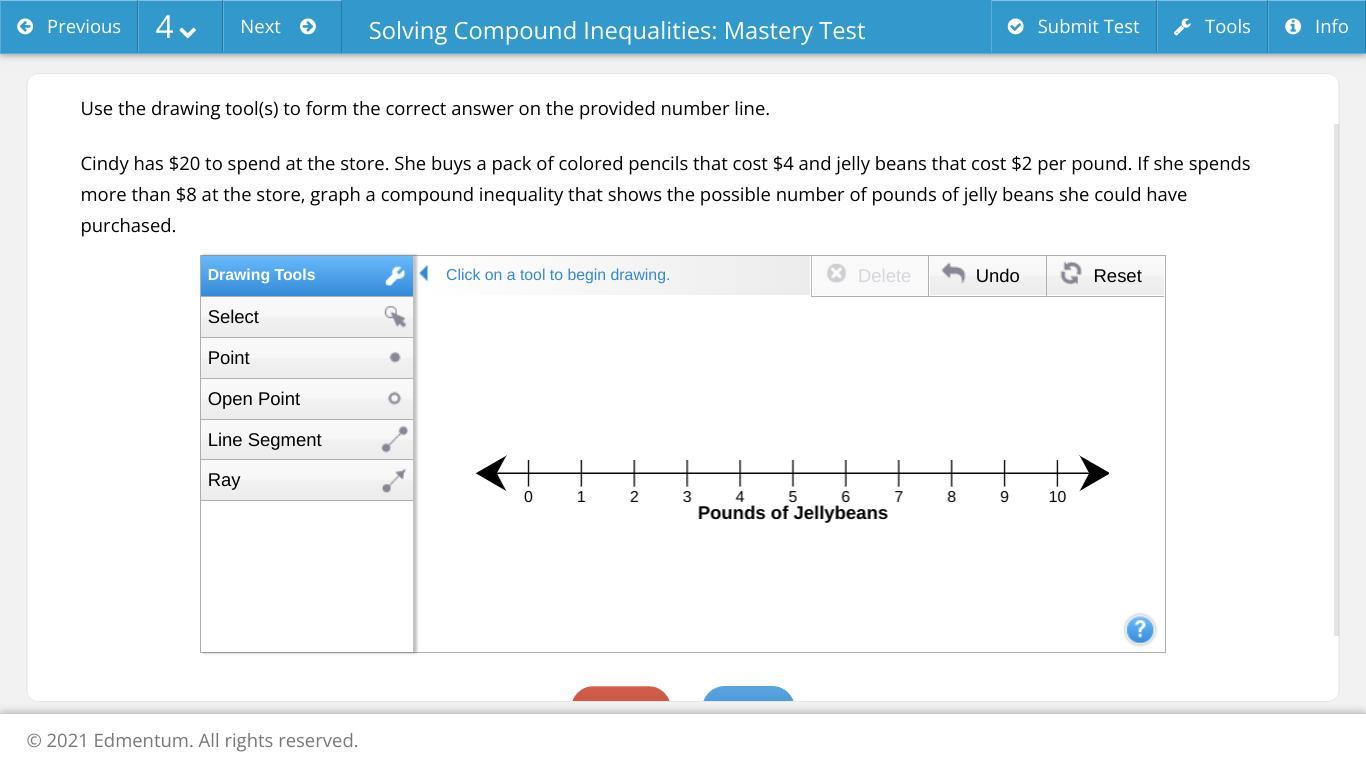
Task: Click the page vertical scrollbar
Action: 1337,380
